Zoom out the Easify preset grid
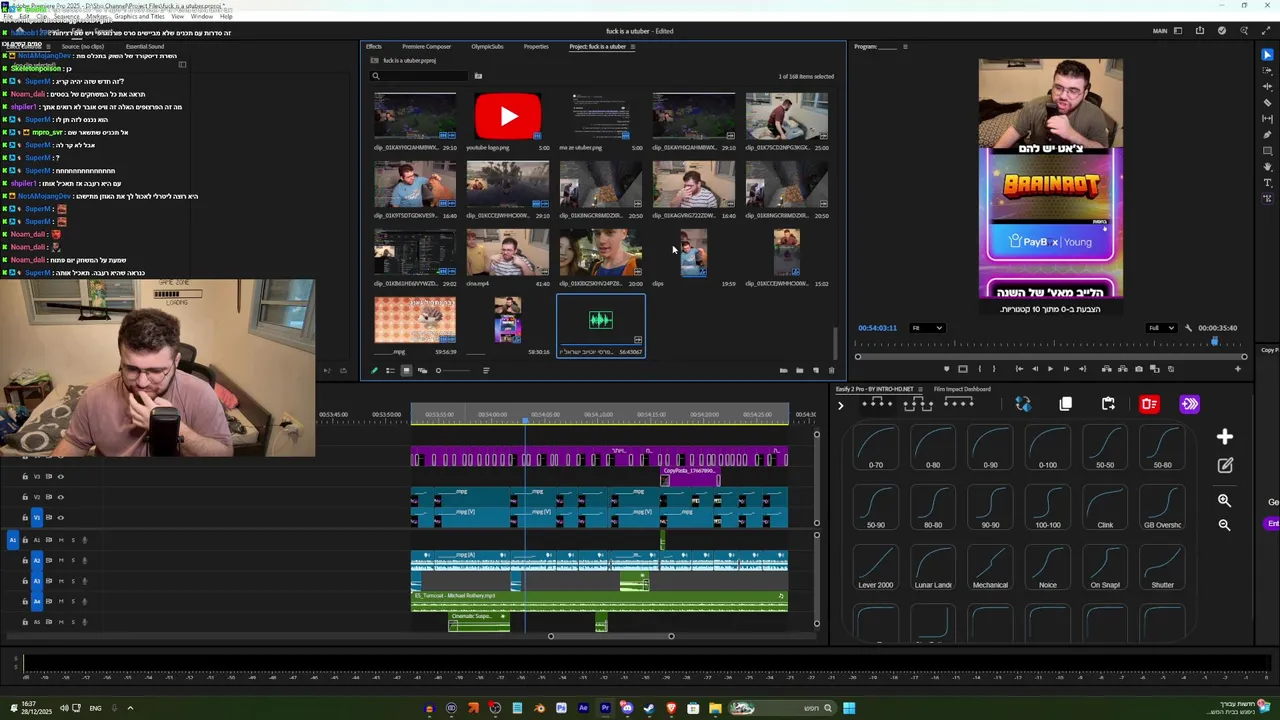Screen dimensions: 1280x720 click(1224, 525)
